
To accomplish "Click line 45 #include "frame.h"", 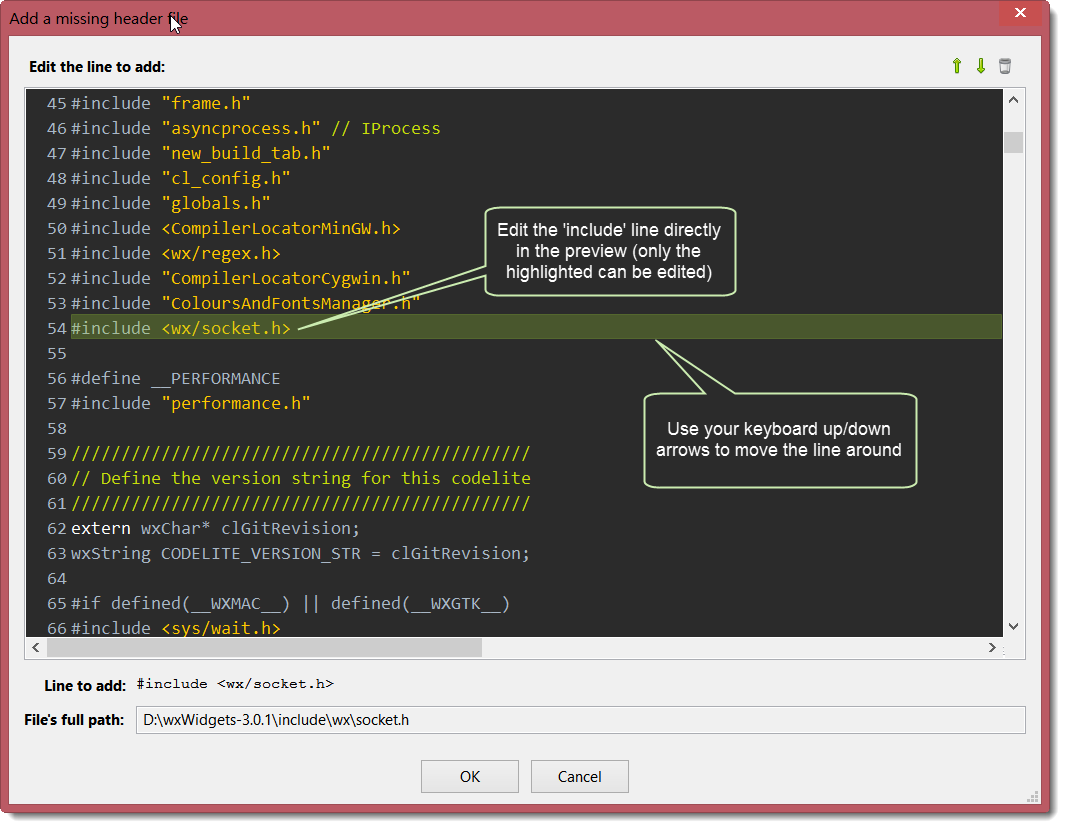I will (161, 103).
